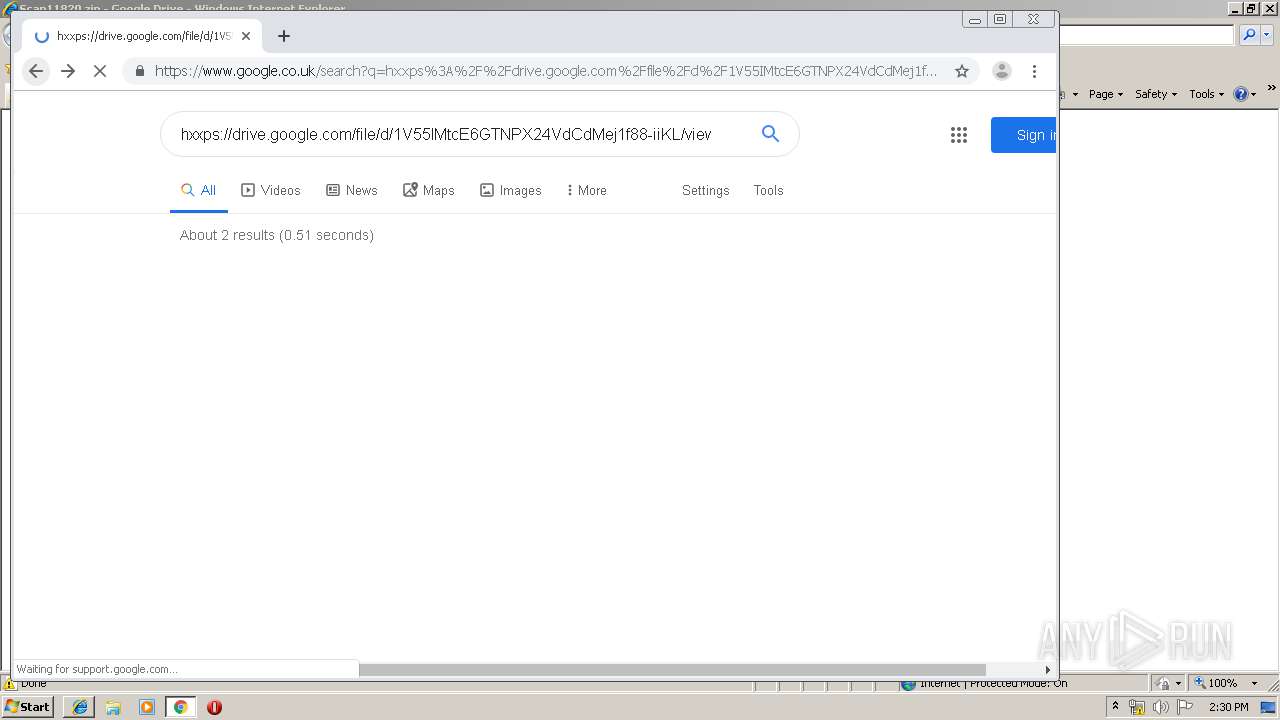Click the Internet Explorer search box
Viewport: 1280px width, 720px height.
click(1147, 35)
